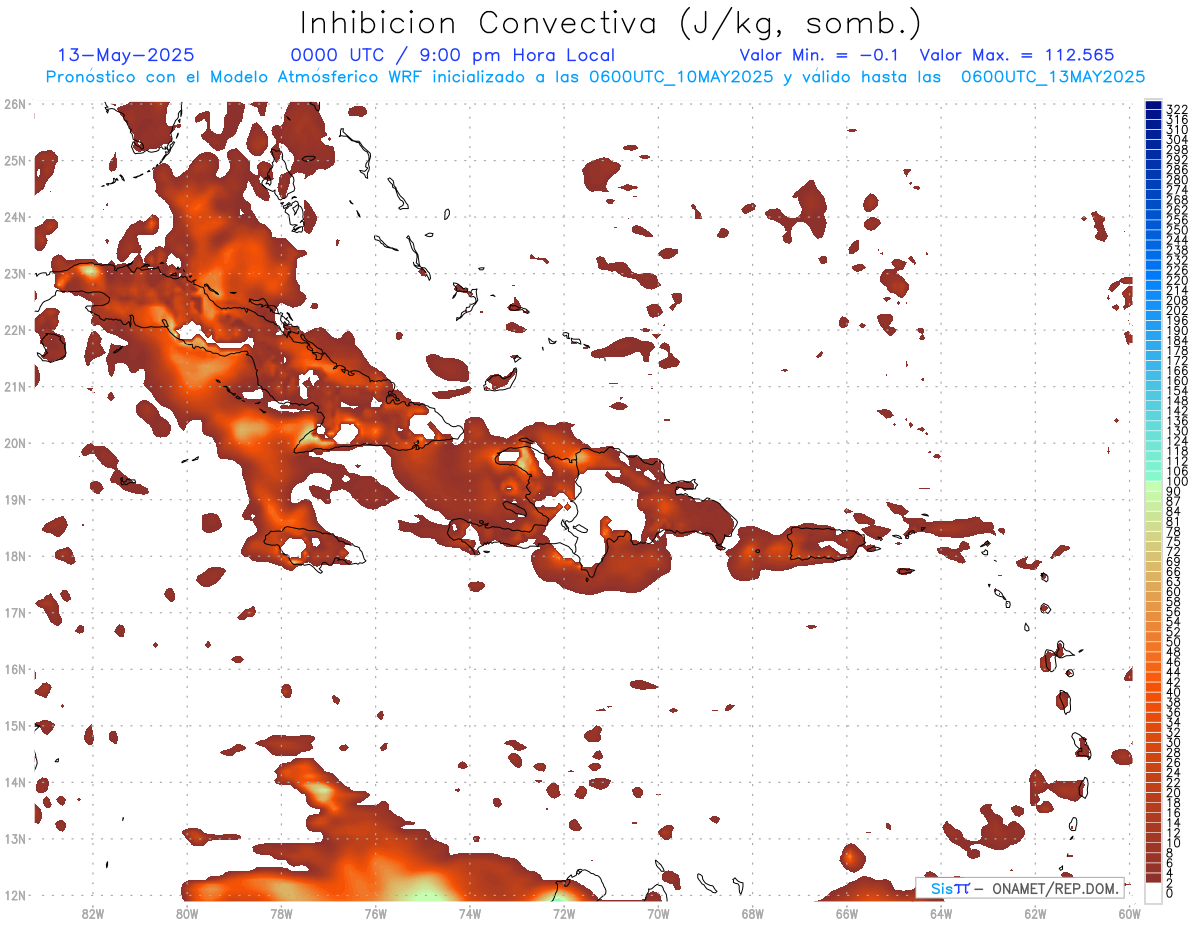Click the '160' value on the color scale

point(1177,380)
